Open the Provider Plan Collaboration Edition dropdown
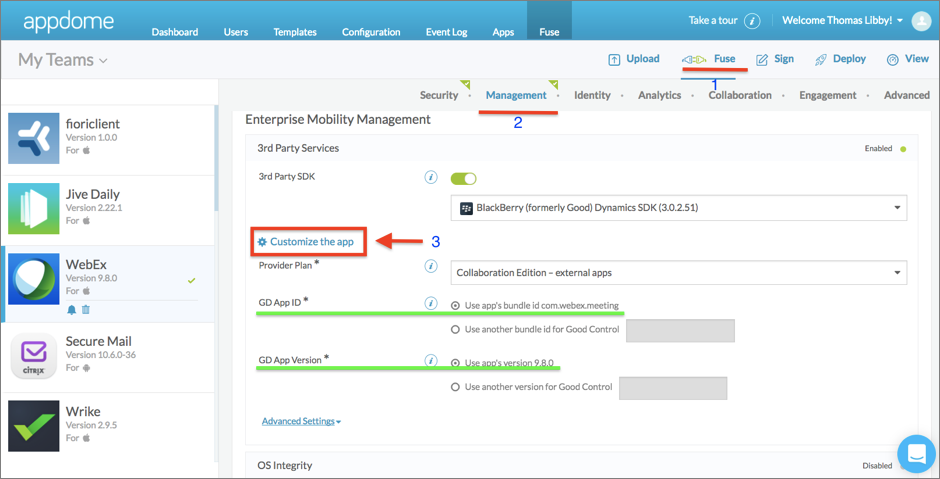Image resolution: width=940 pixels, height=479 pixels. (679, 272)
